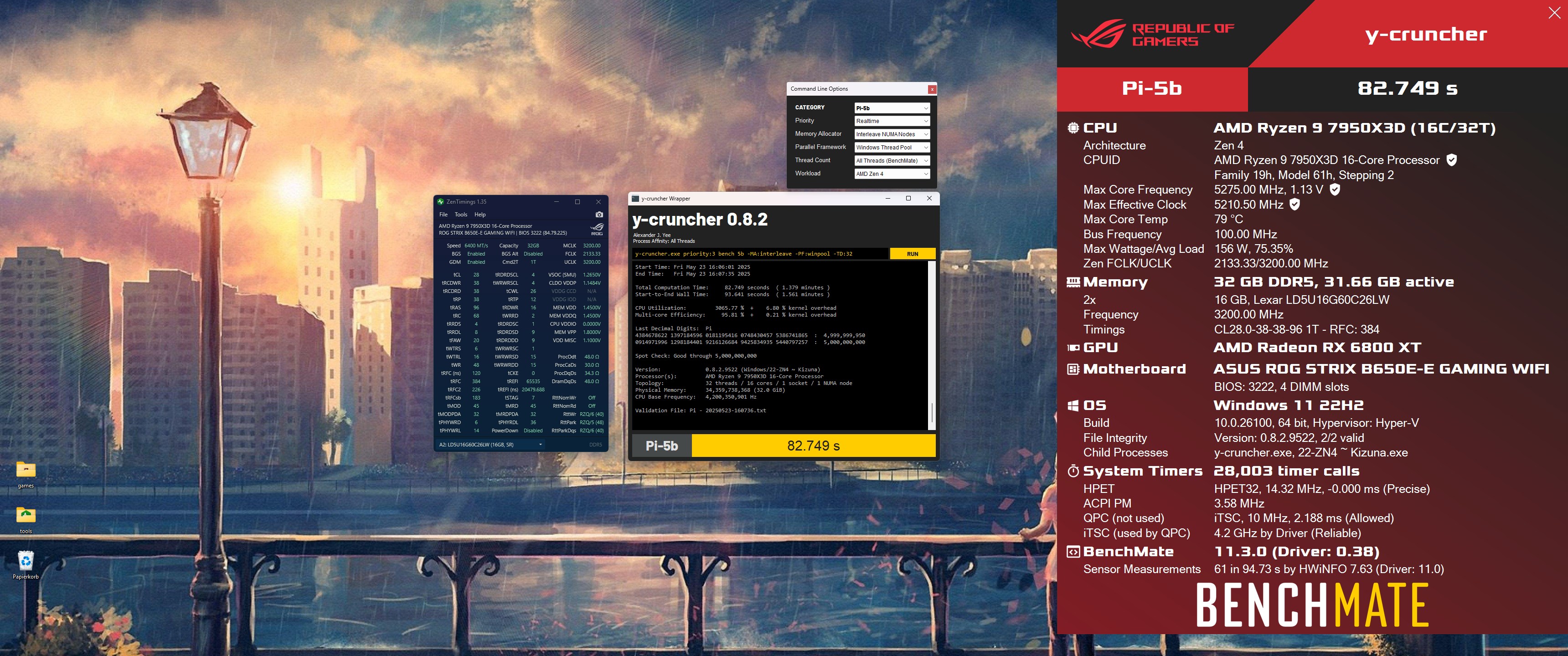
Task: Close the BenchMate result panel with the X
Action: 1554,13
